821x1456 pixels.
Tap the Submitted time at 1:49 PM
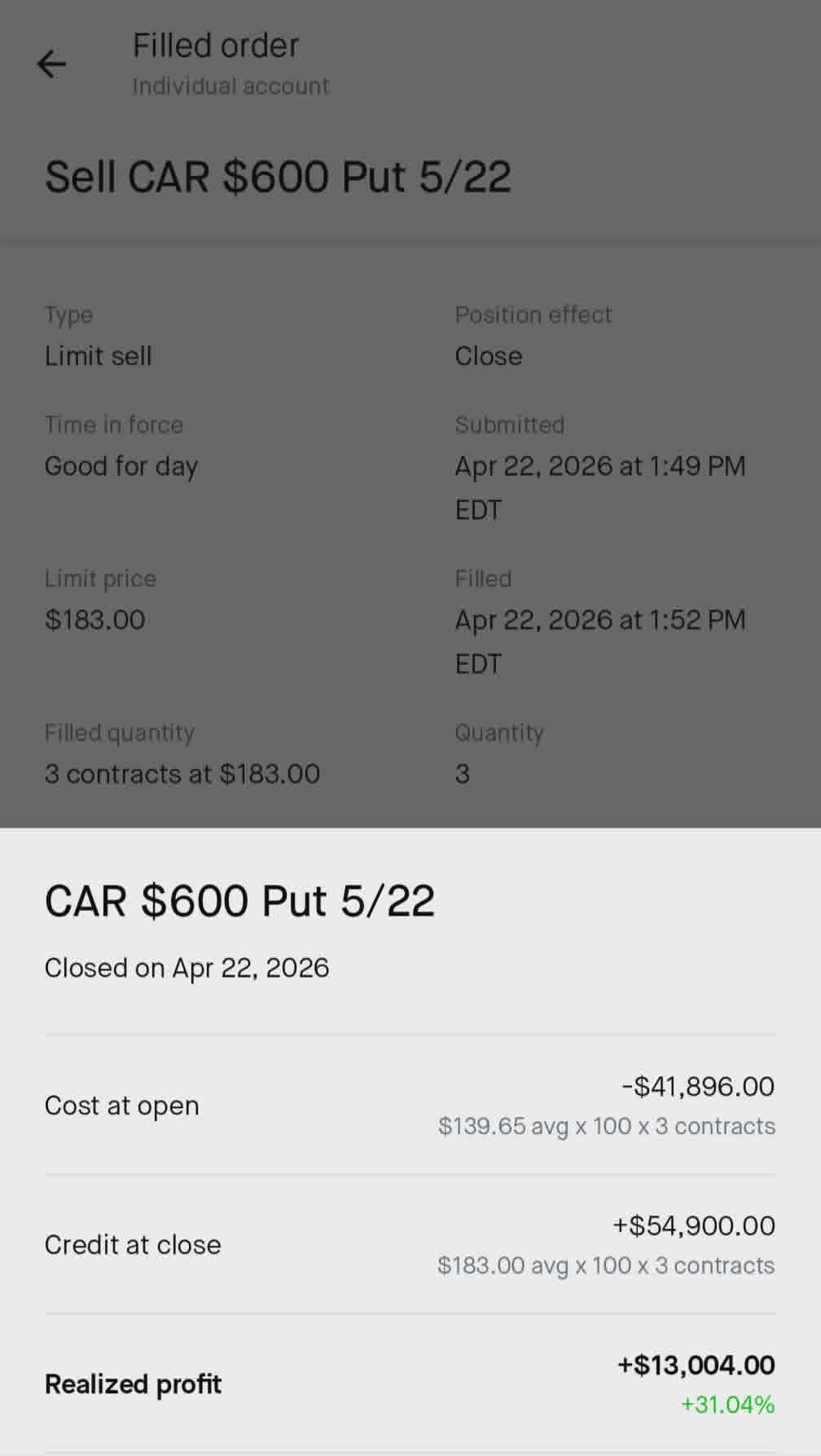click(x=599, y=466)
